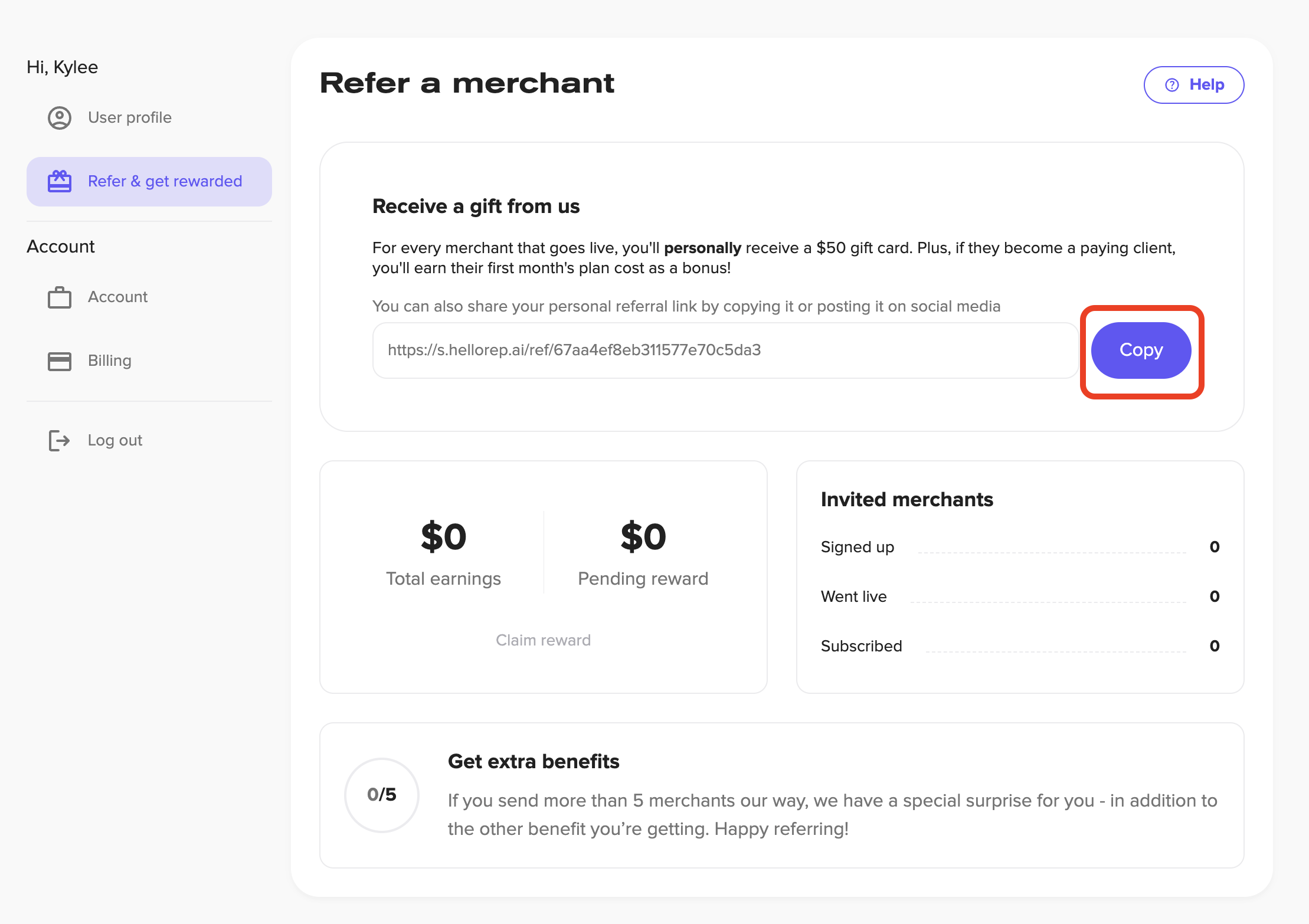Click the Subscribed merchants count

click(x=1215, y=646)
